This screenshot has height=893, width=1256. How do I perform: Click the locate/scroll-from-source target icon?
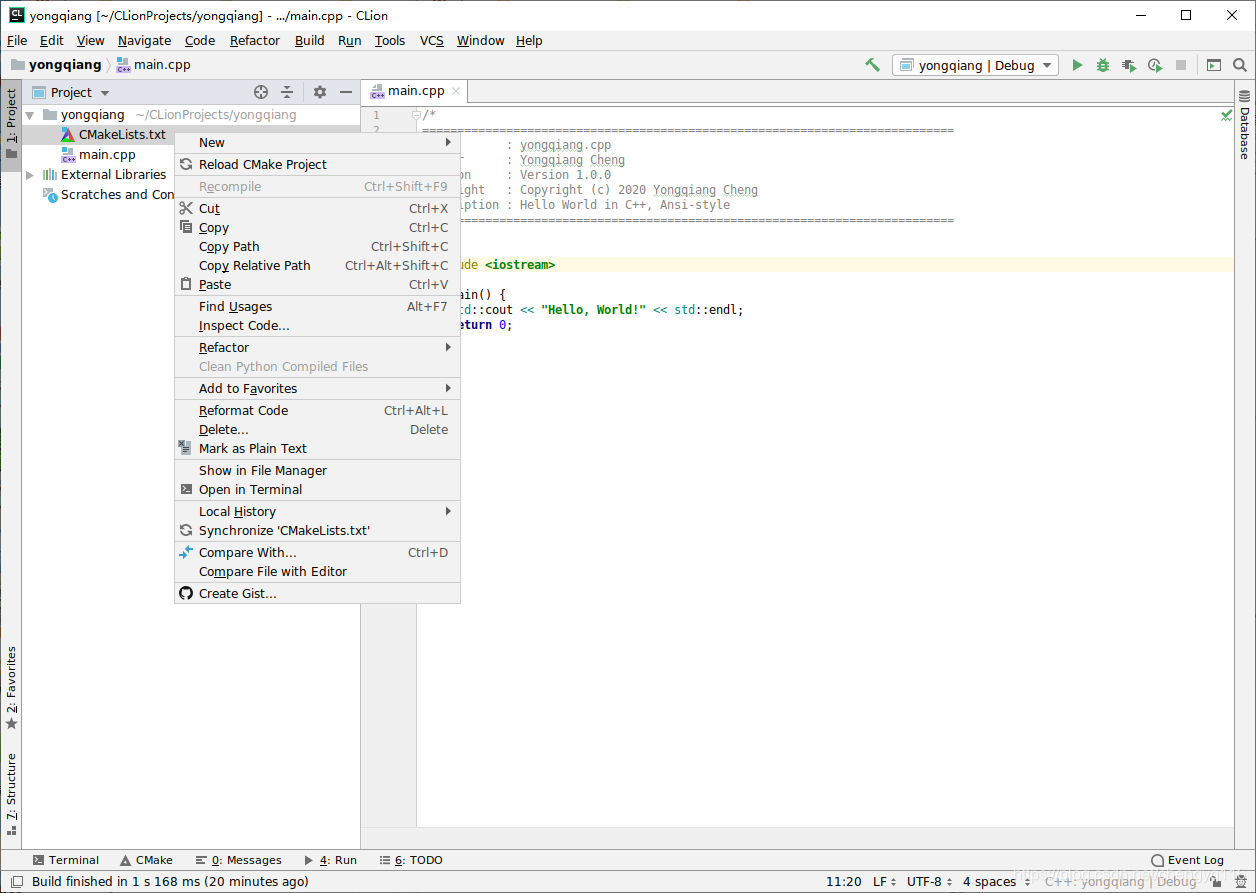click(x=261, y=92)
